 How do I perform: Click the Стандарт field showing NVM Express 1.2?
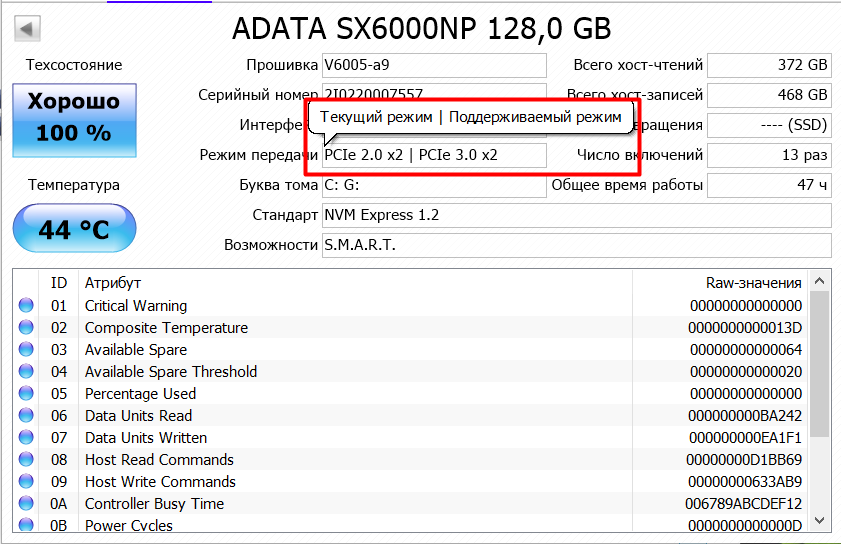(576, 215)
